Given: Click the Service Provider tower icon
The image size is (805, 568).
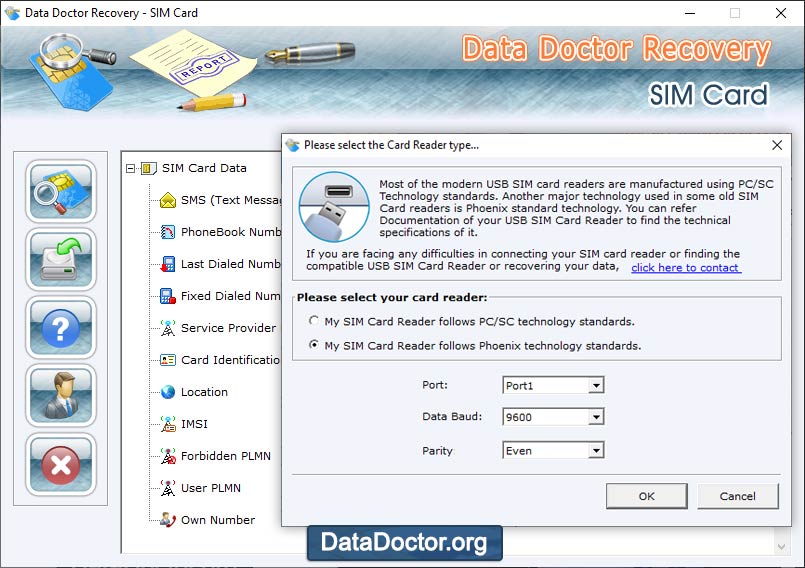Looking at the screenshot, I should tap(168, 328).
